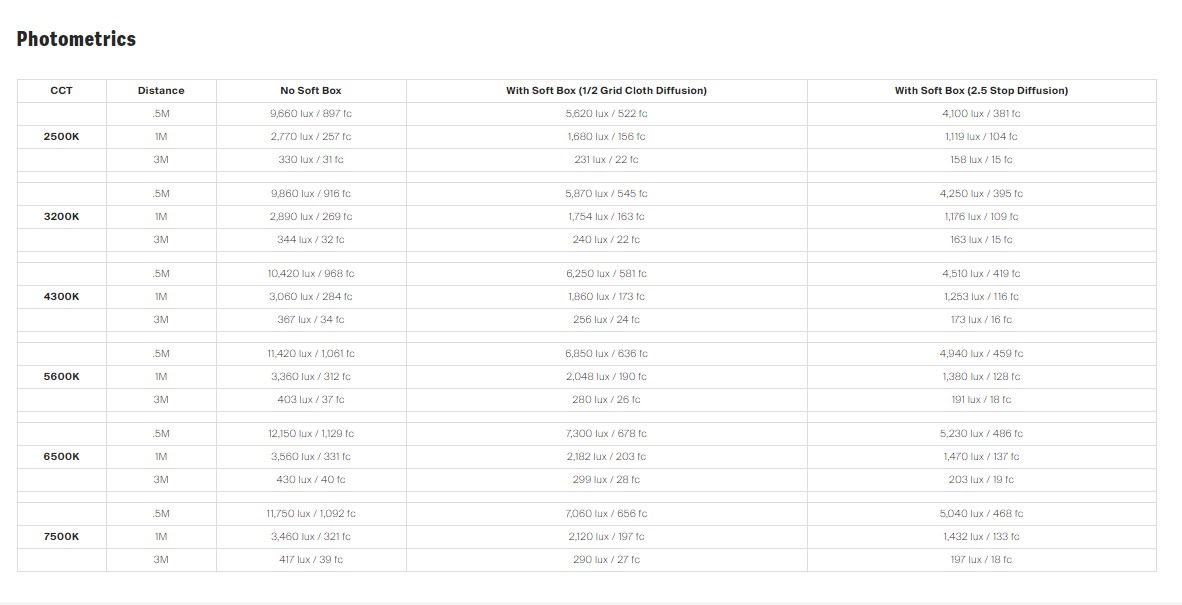Click the CCT column header

(61, 91)
